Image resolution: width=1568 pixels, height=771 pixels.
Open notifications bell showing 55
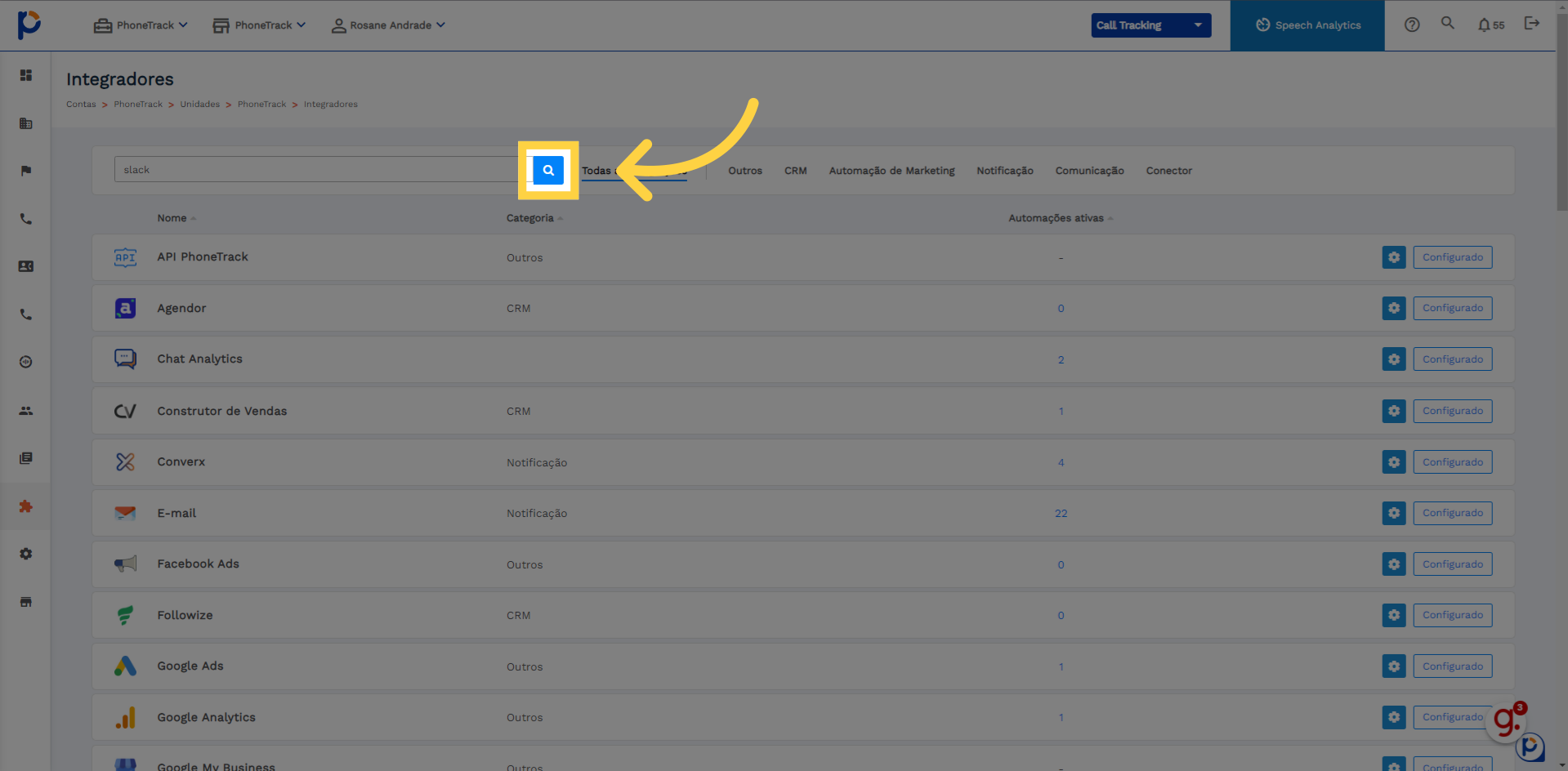pyautogui.click(x=1490, y=25)
